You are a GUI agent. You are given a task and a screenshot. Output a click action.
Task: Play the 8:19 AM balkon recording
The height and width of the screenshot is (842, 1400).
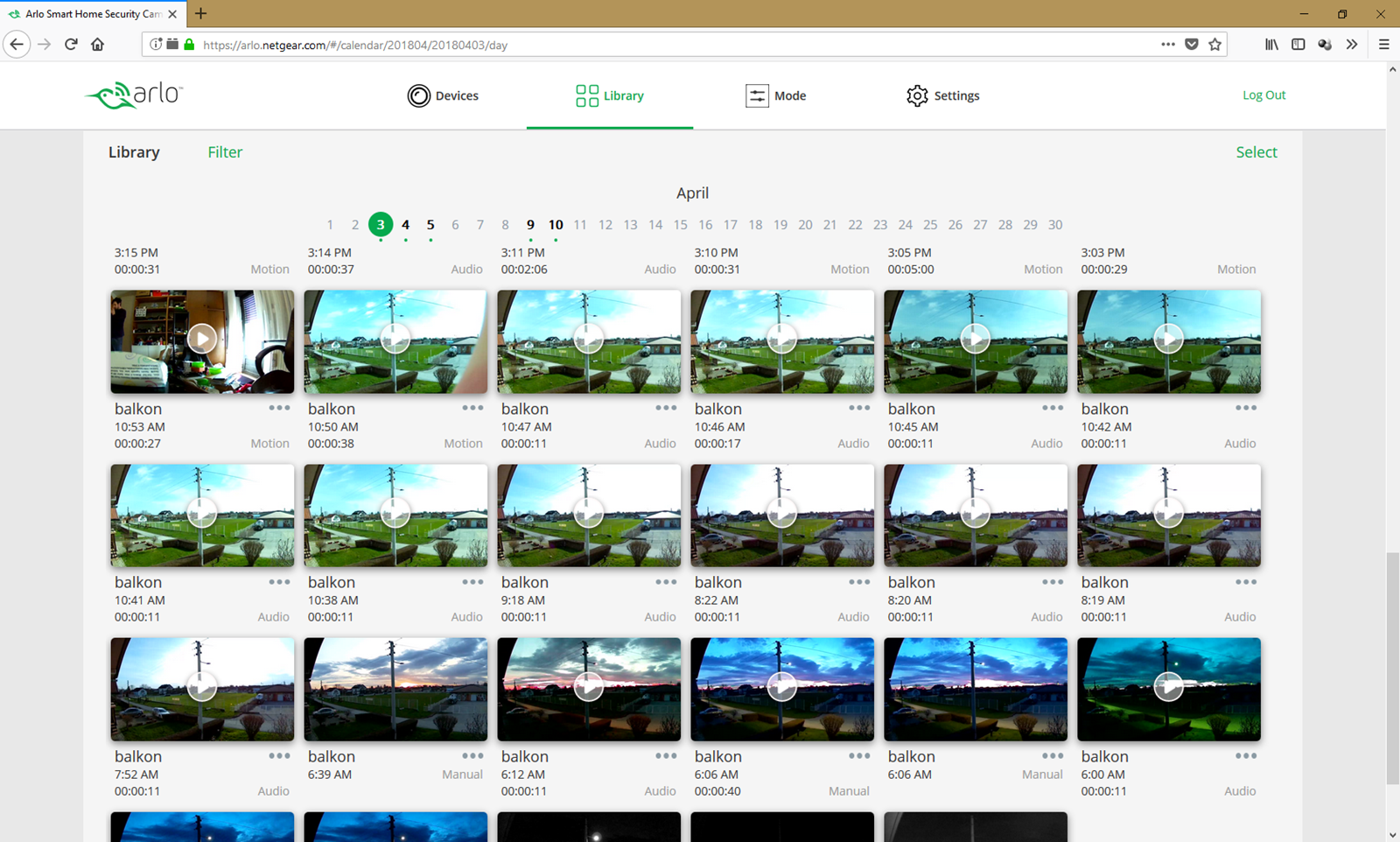click(1169, 513)
